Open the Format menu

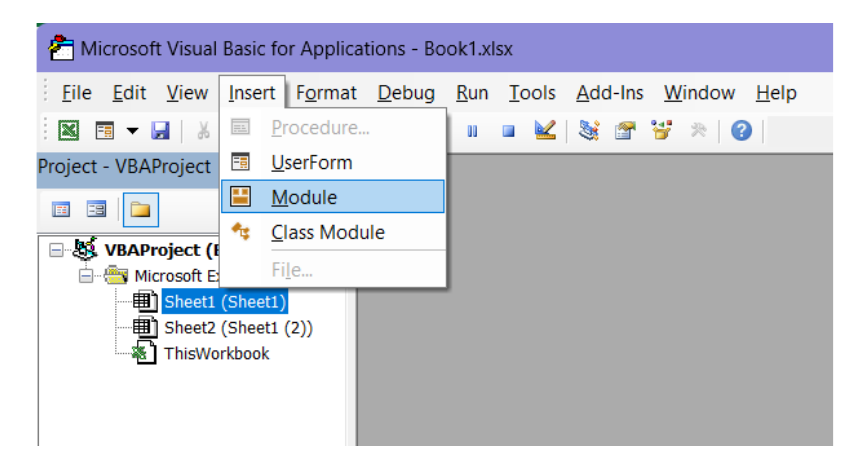click(326, 93)
